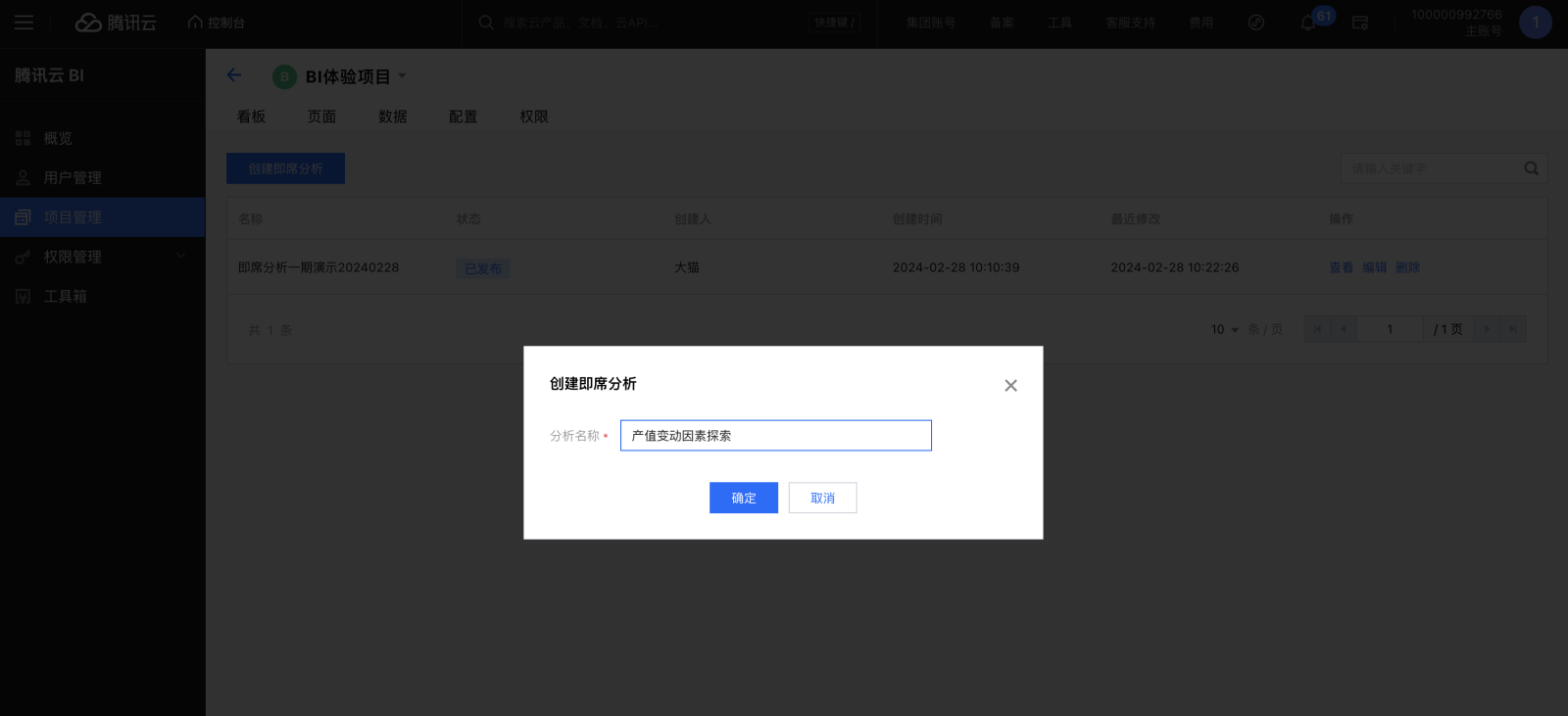Click the 创建即席分析 button
The width and height of the screenshot is (1568, 716).
pos(285,168)
